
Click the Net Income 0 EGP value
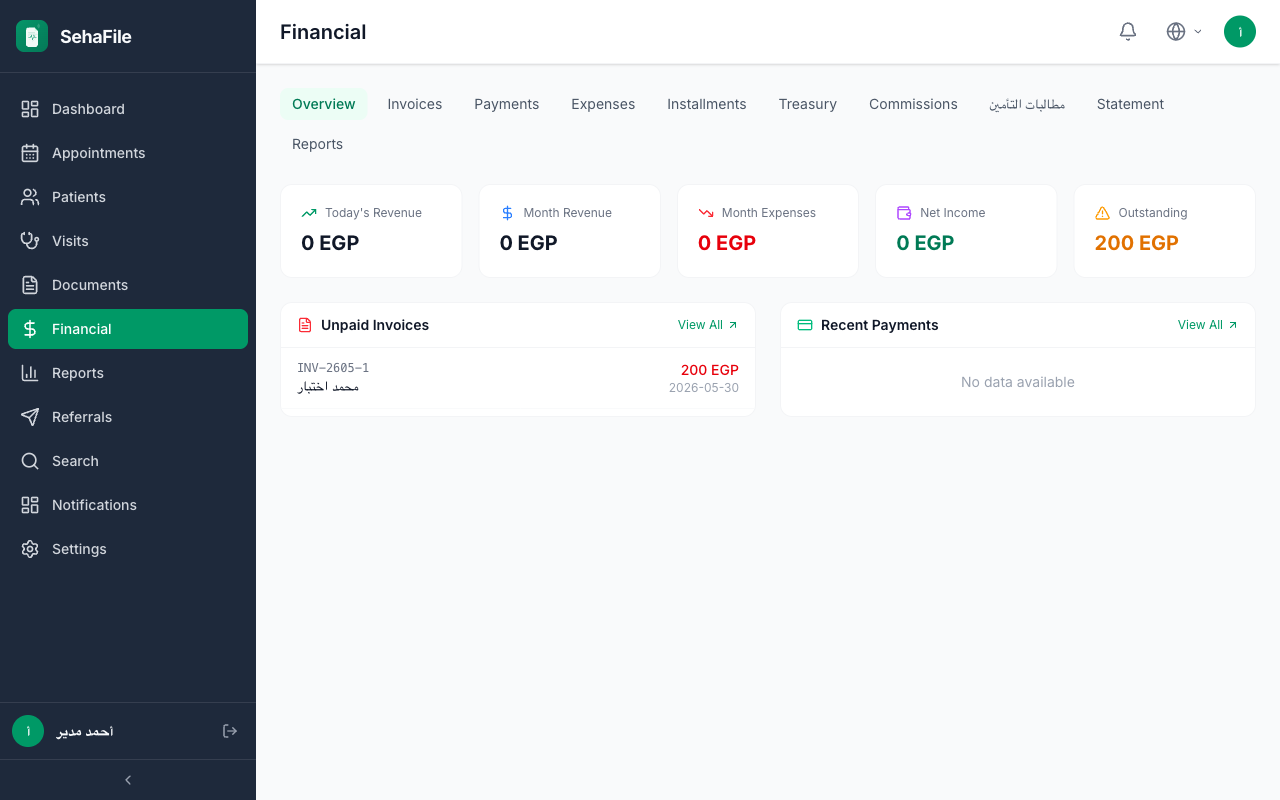coord(925,243)
